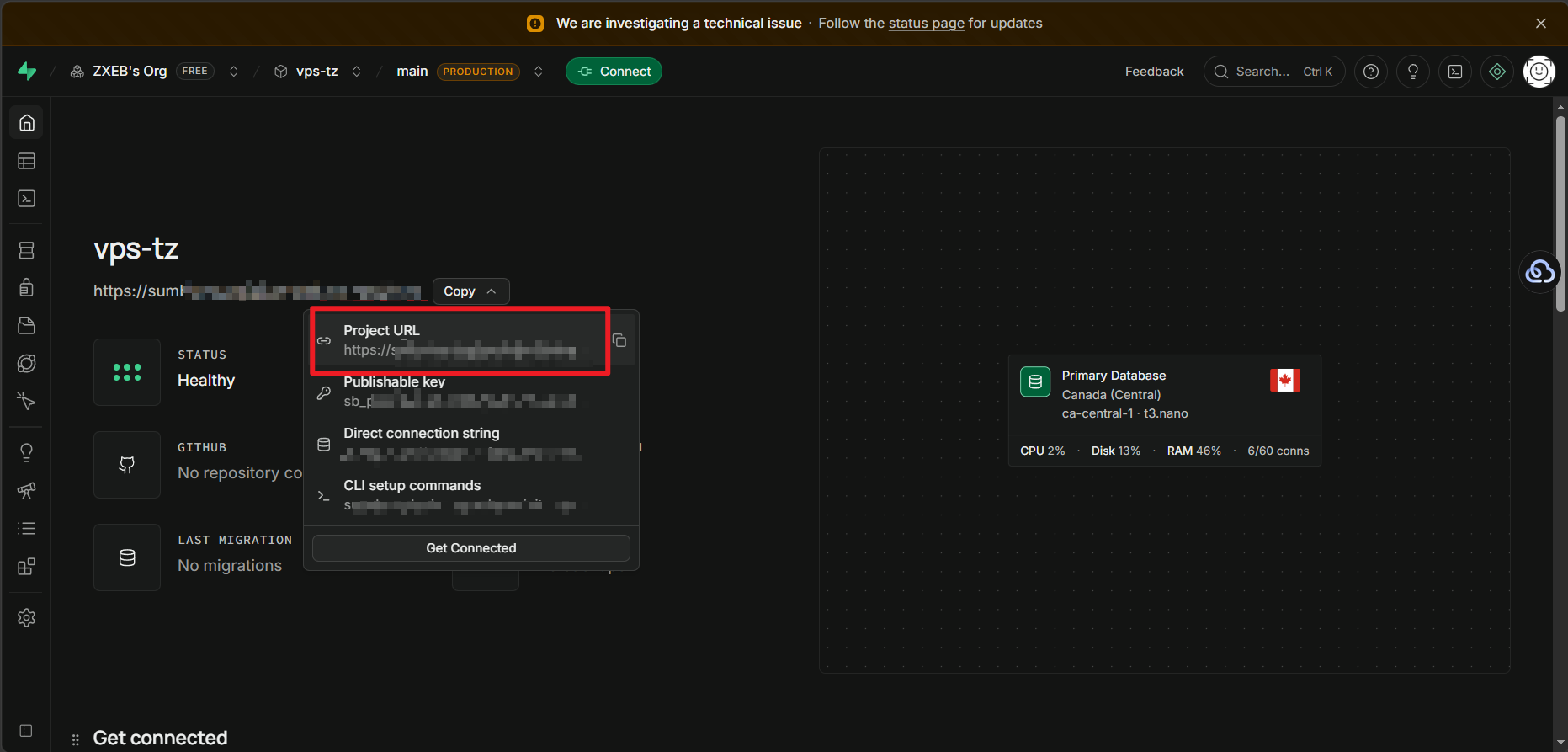
Task: Click the "Disk 13%" metric
Action: (x=1116, y=451)
